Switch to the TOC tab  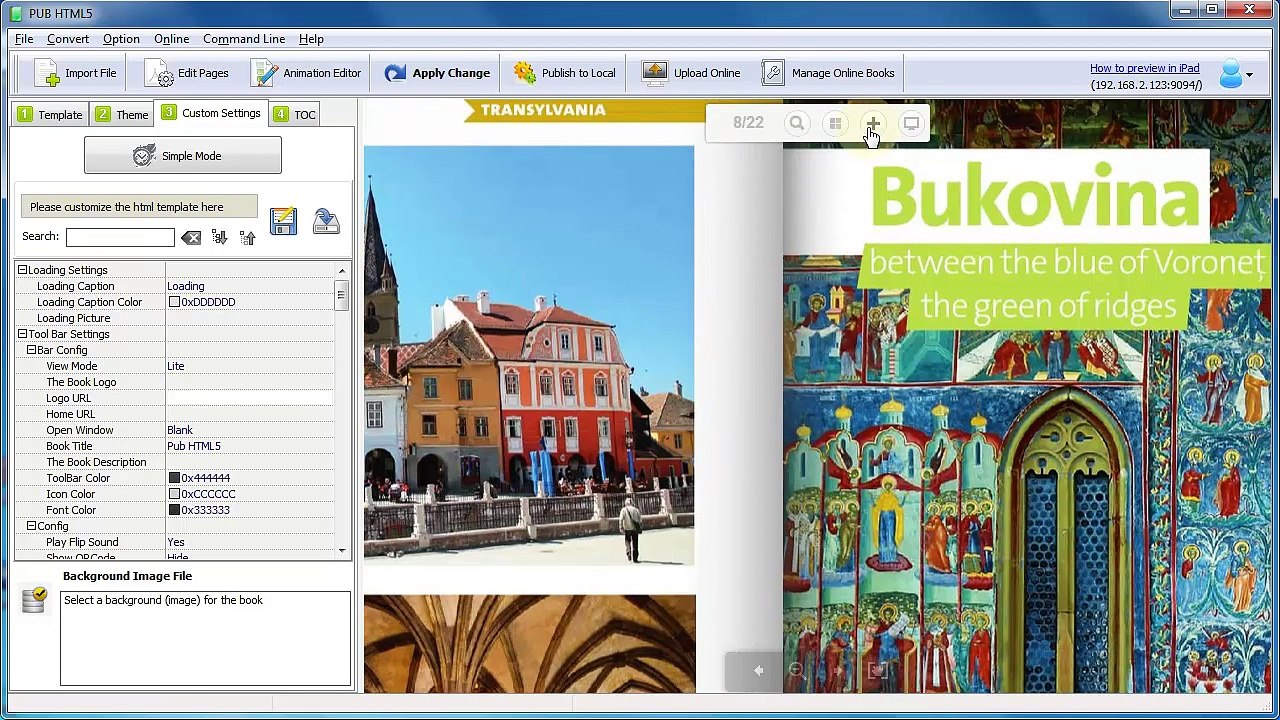tap(294, 114)
